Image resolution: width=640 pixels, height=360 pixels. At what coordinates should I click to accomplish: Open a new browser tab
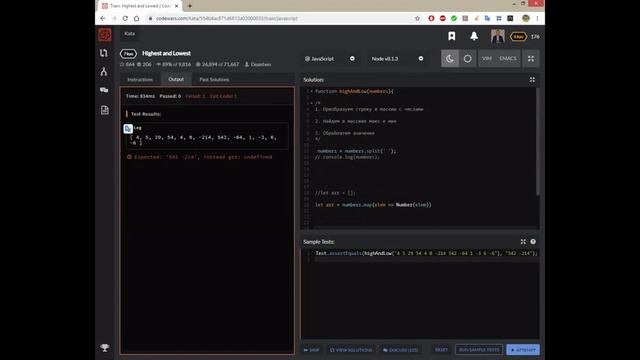click(190, 6)
